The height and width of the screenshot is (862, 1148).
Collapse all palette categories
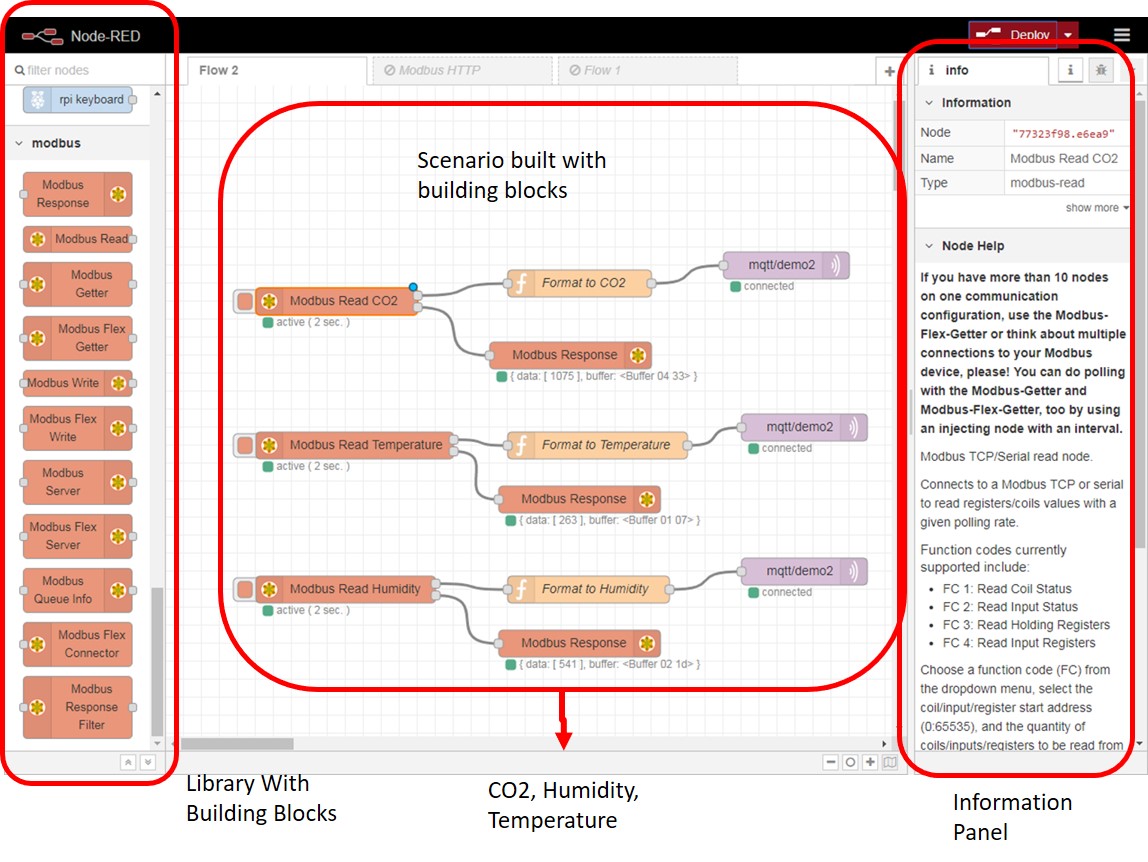tap(128, 762)
